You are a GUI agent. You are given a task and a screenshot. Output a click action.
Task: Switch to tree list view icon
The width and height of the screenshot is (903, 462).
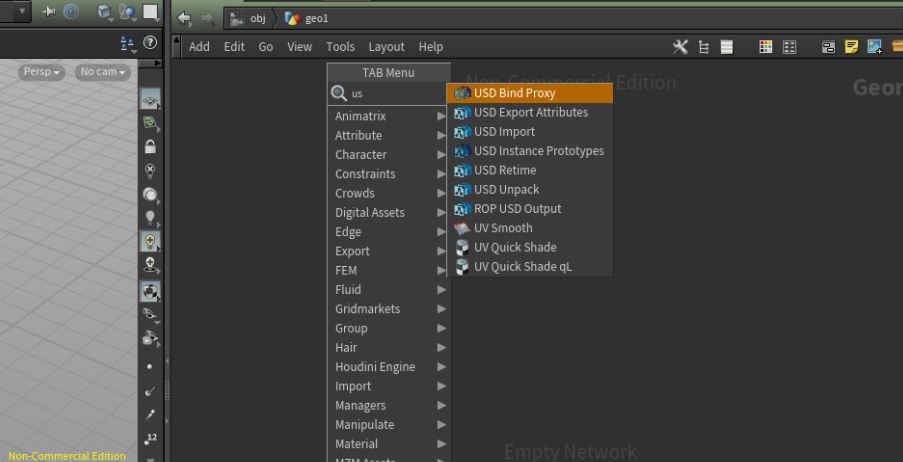(x=705, y=47)
